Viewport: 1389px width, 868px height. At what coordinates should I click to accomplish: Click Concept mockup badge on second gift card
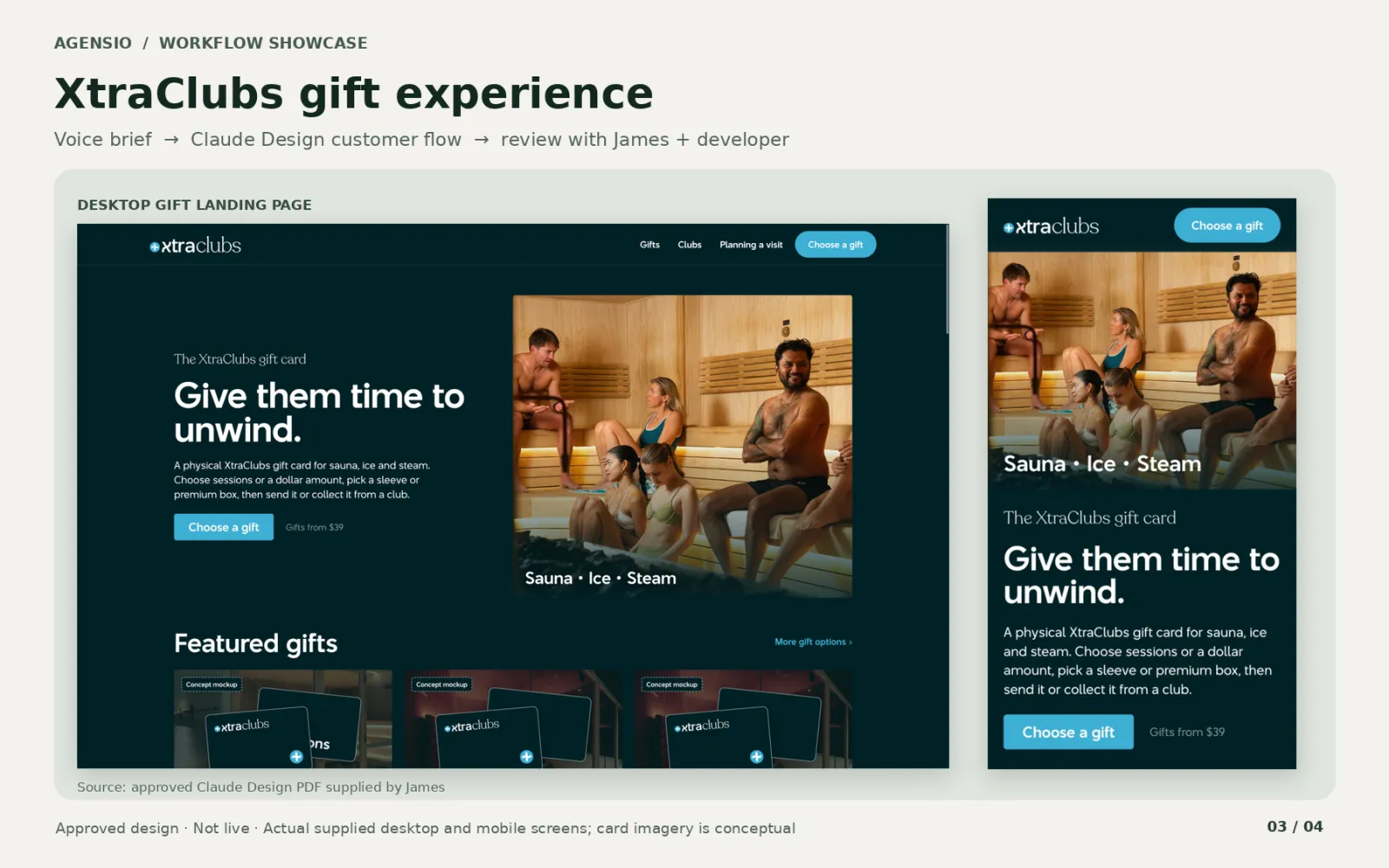[441, 685]
